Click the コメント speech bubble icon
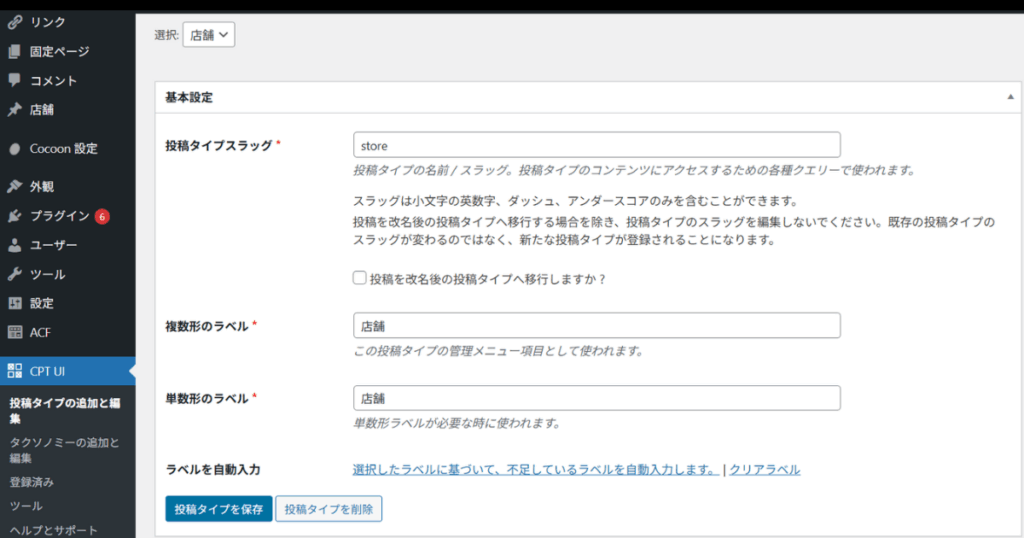 (14, 80)
